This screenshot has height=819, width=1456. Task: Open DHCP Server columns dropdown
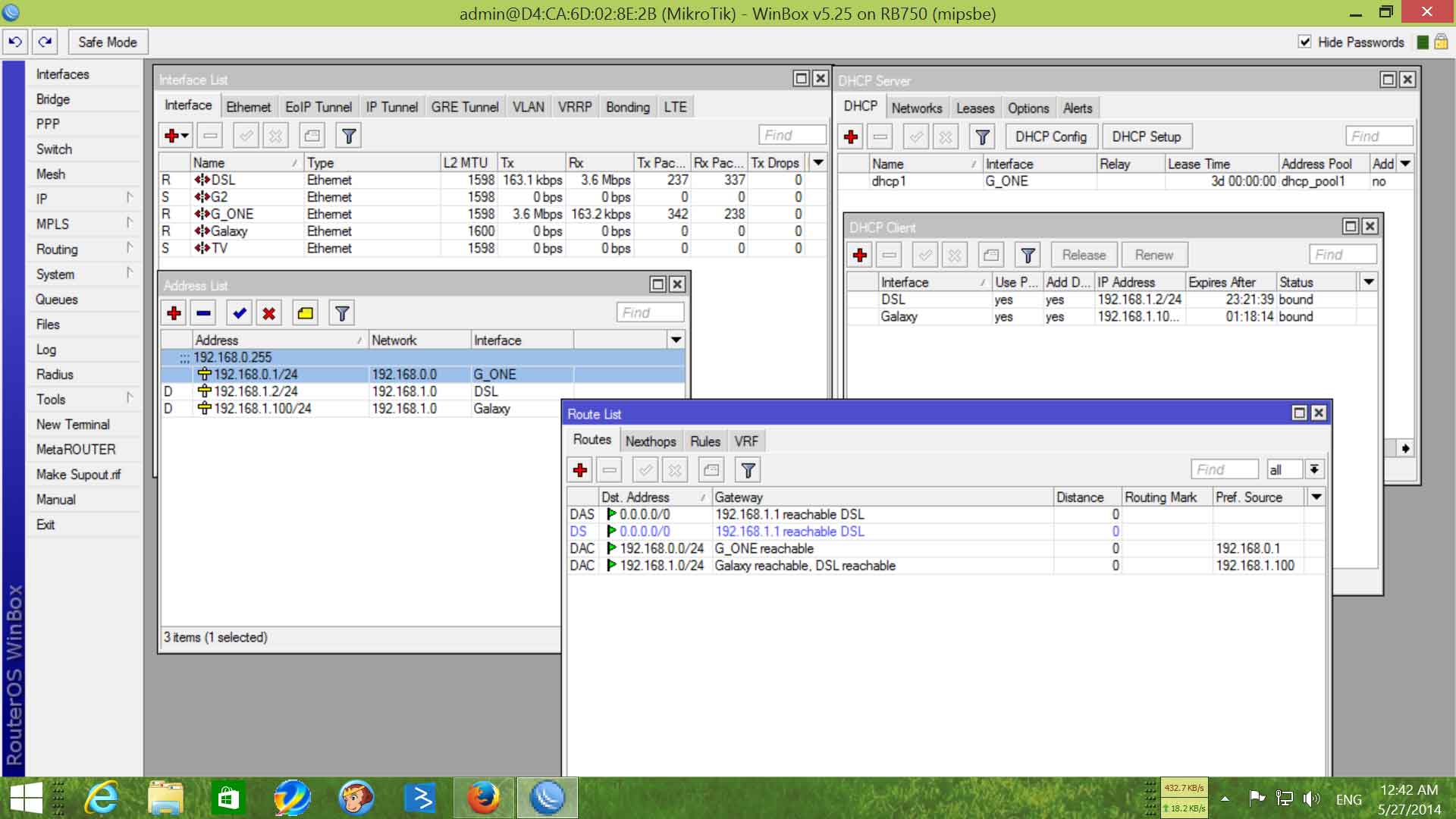(x=1405, y=164)
